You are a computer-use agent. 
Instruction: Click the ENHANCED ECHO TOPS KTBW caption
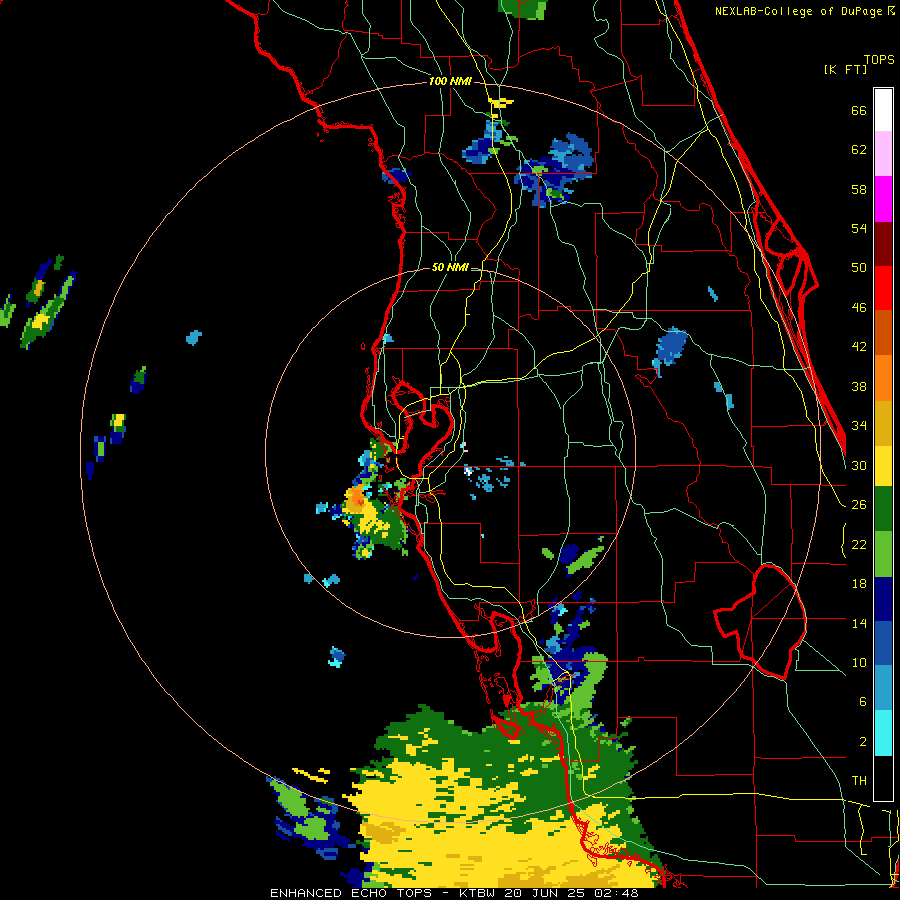453,893
